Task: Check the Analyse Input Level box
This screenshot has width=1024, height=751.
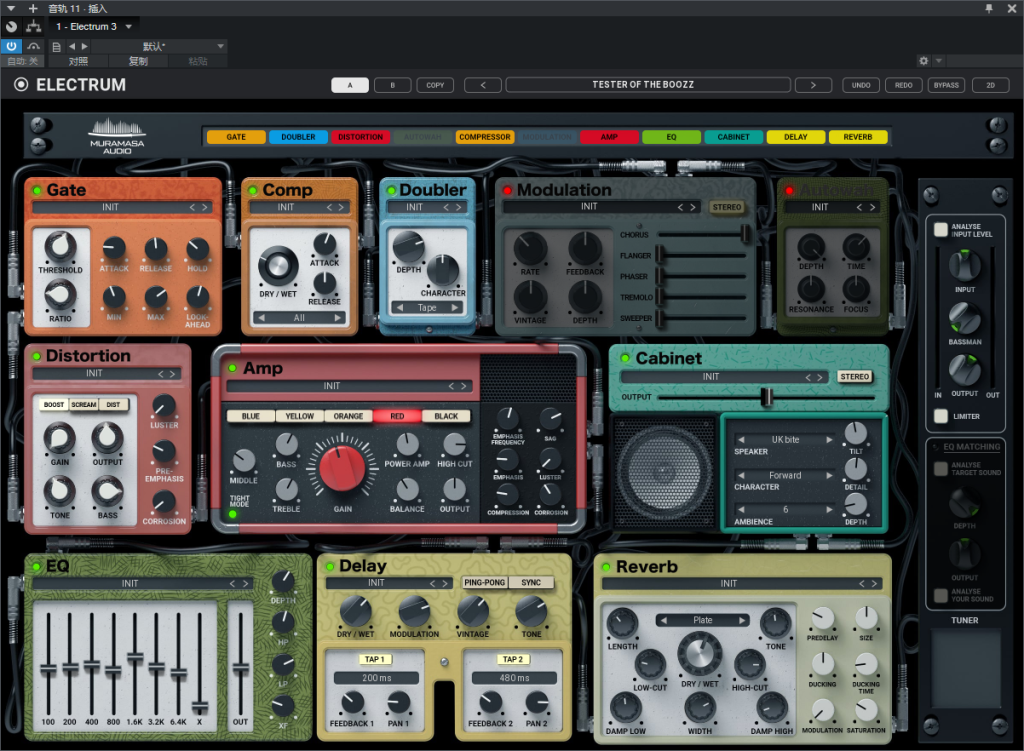Action: (940, 229)
